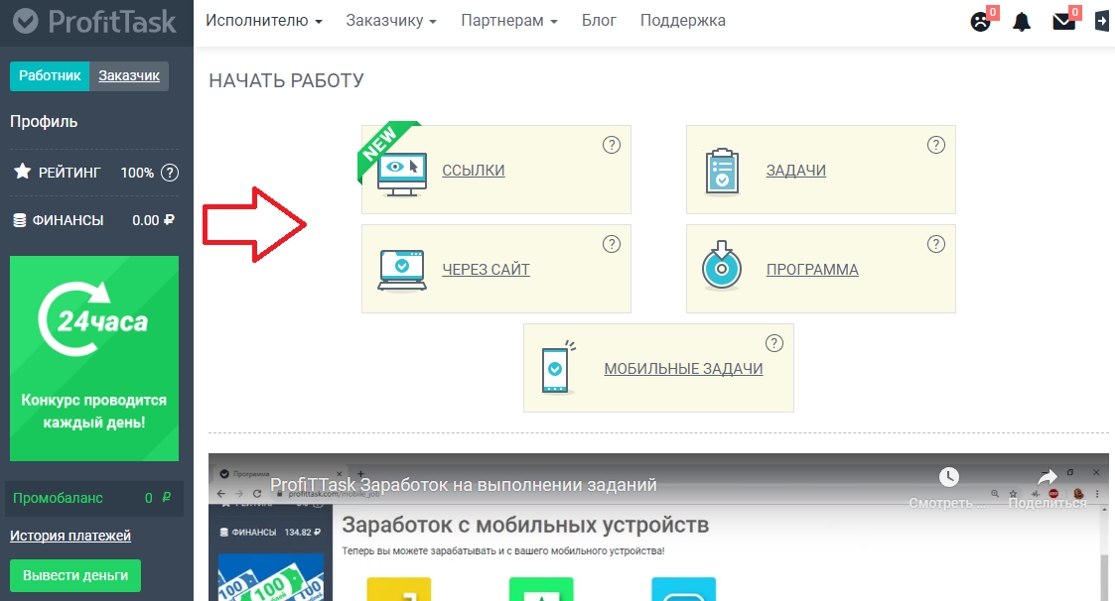Click the clipboard icon for ЗАДАЧИ

[722, 171]
